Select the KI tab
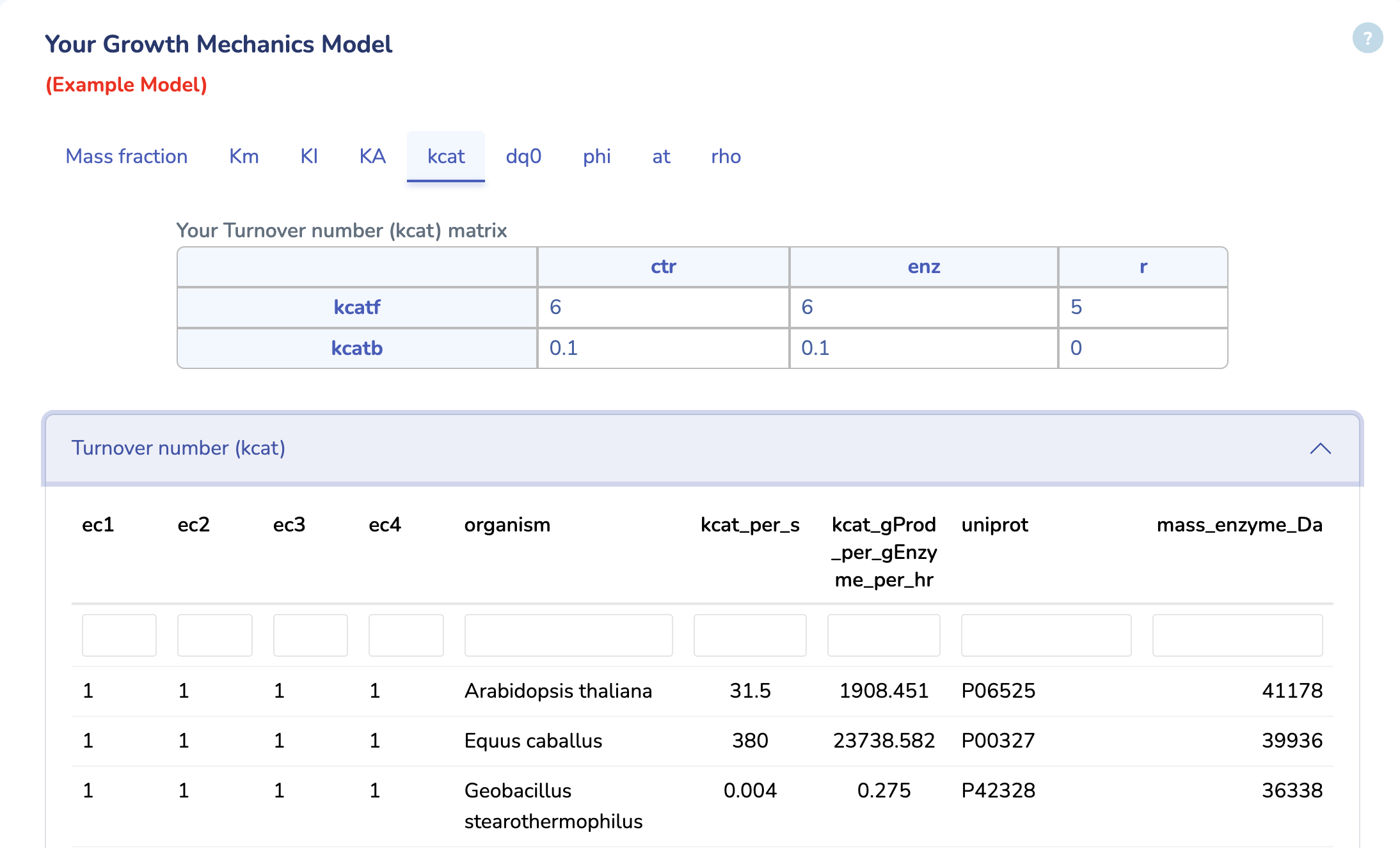 pos(308,156)
